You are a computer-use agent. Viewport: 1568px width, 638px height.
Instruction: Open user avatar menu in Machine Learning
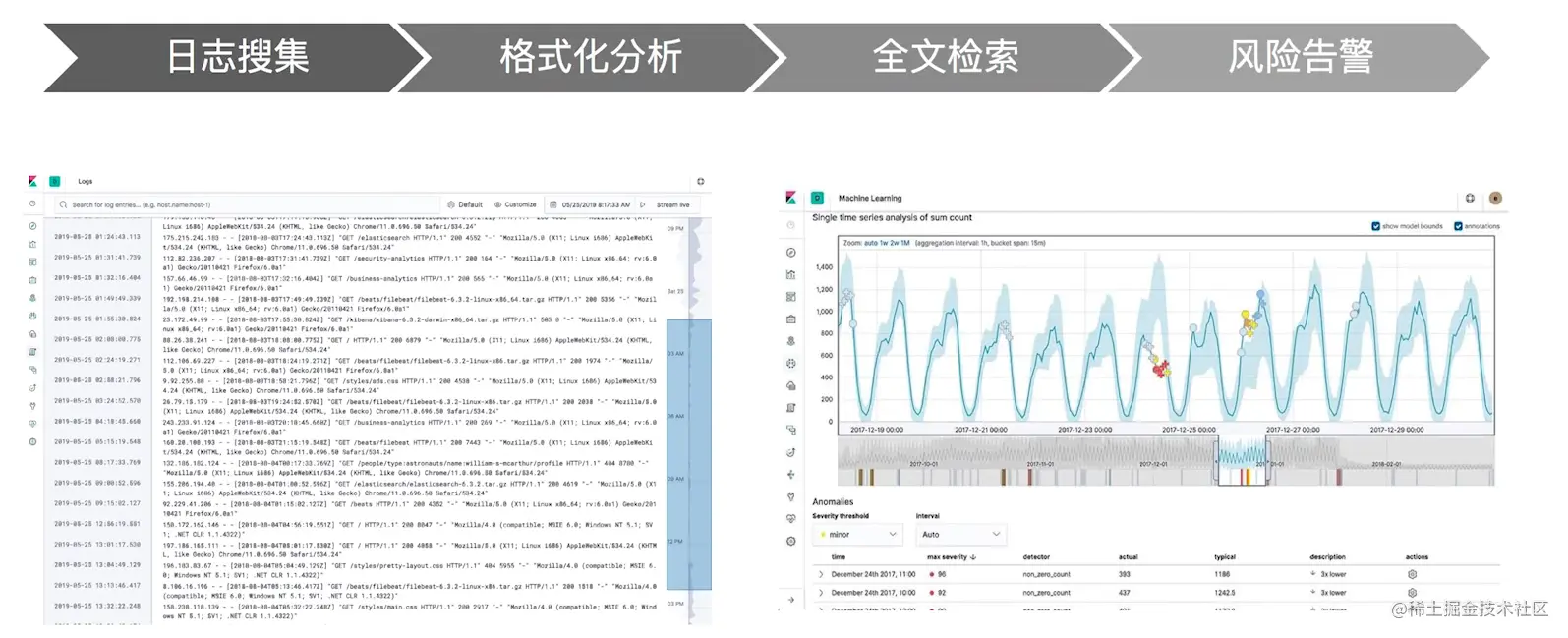(x=1495, y=198)
